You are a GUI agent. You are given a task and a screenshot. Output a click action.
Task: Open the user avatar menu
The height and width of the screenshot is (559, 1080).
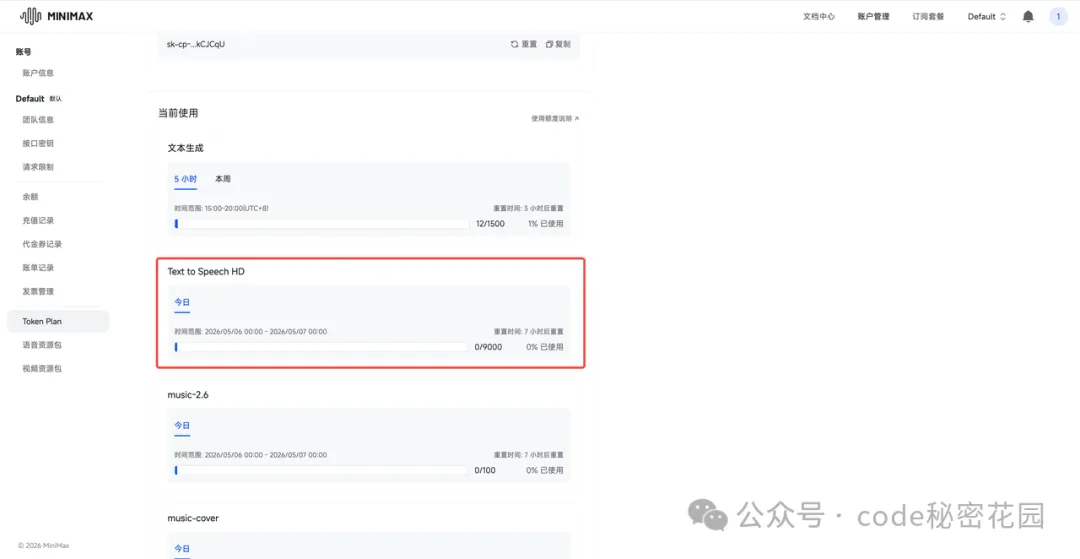1058,17
